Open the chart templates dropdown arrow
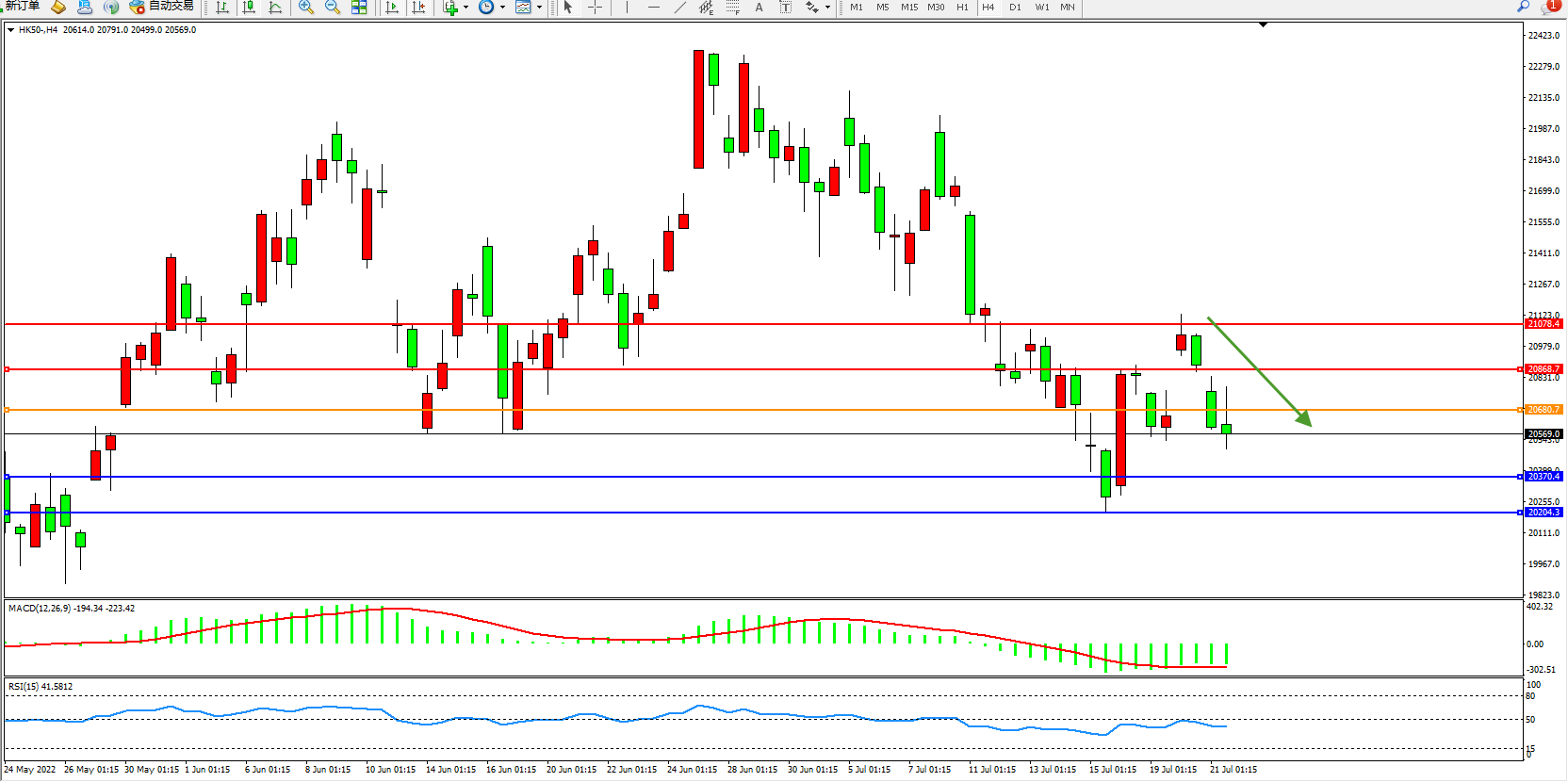 click(x=539, y=8)
